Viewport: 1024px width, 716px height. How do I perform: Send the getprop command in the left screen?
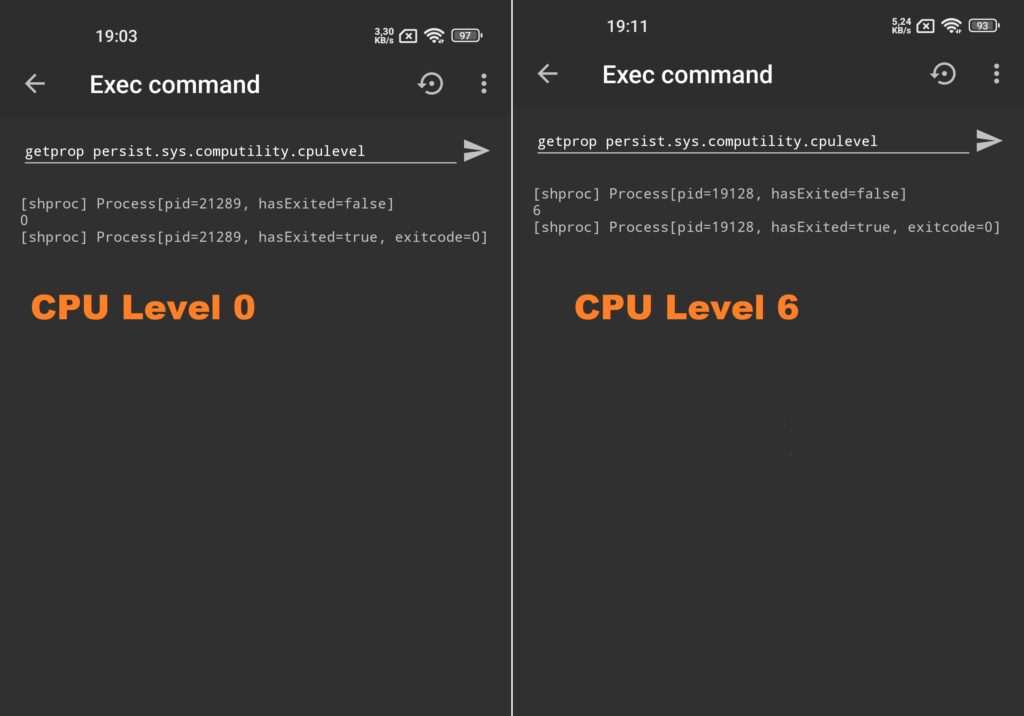(x=476, y=151)
